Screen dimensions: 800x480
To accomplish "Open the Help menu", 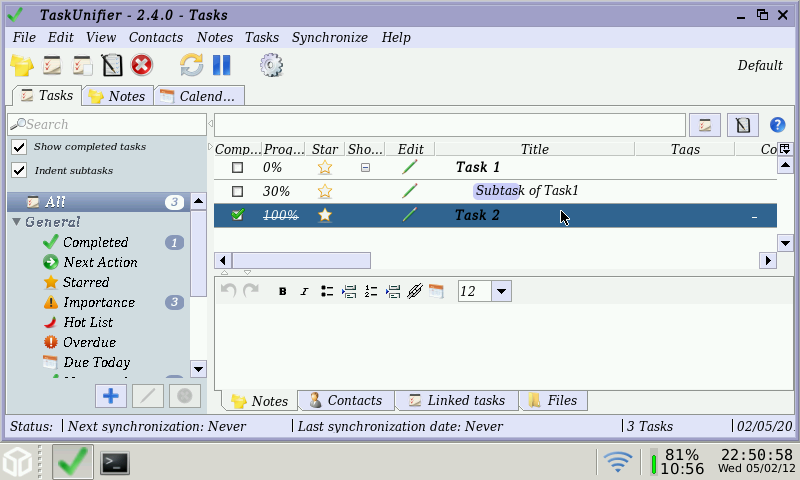I will [396, 37].
